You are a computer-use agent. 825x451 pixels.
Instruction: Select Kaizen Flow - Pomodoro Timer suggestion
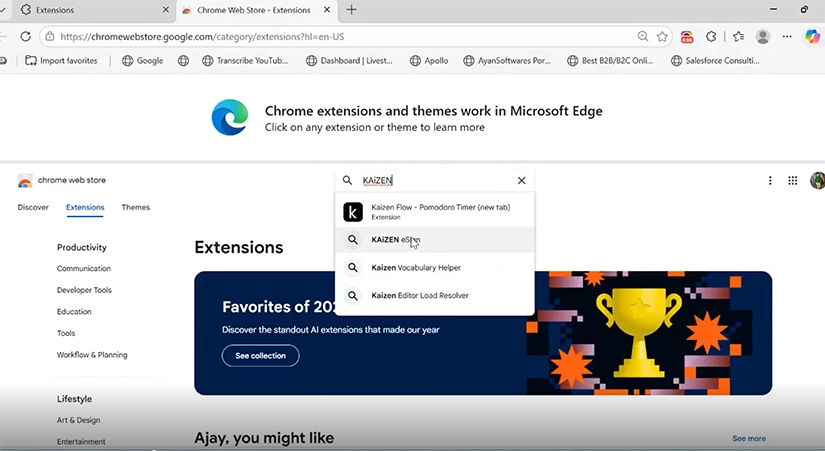tap(435, 212)
